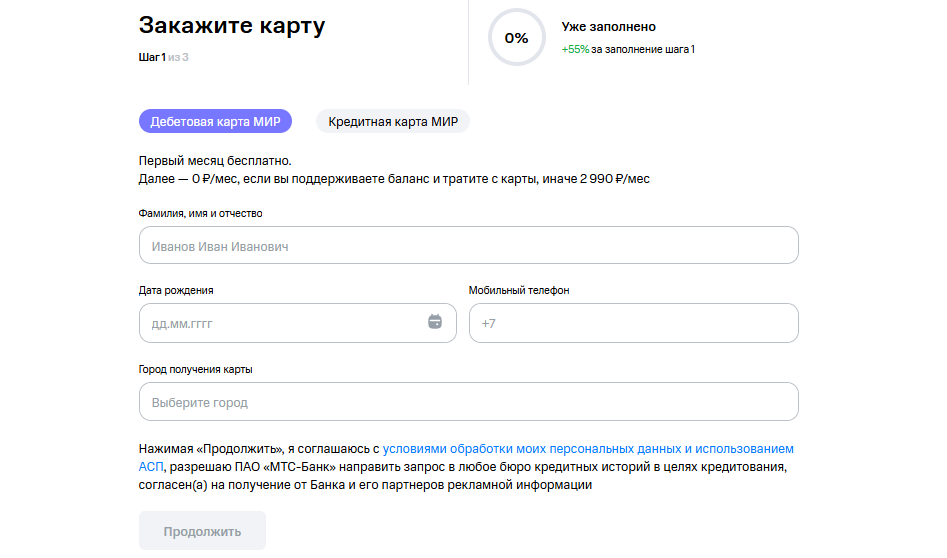Click the 0% progress circle

tap(516, 39)
